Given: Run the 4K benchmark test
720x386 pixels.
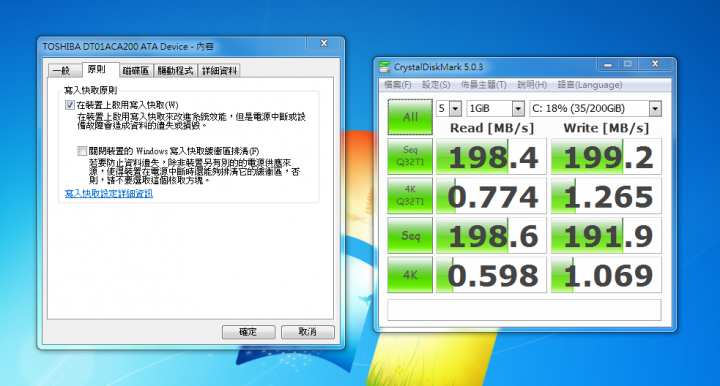Looking at the screenshot, I should point(410,274).
